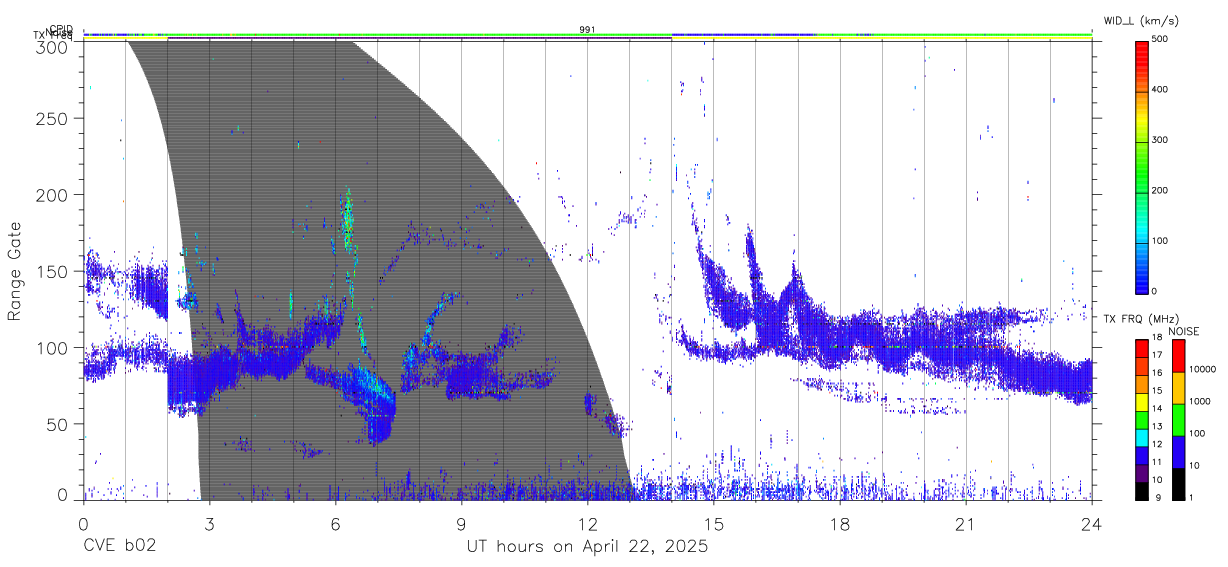Screen dimensions: 1228x567
Task: Click the '14' tick on the TX FRQ legend
Action: (x=1158, y=408)
